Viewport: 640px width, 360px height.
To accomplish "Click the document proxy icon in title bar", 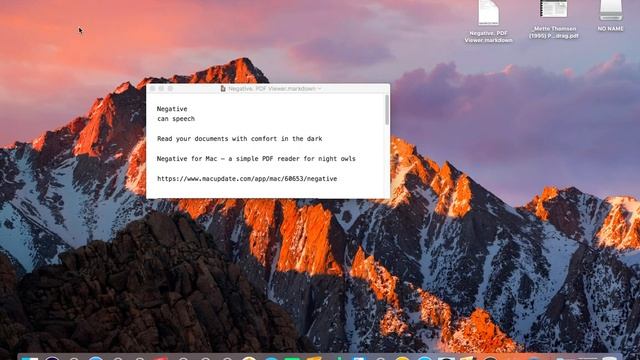I will [x=223, y=89].
